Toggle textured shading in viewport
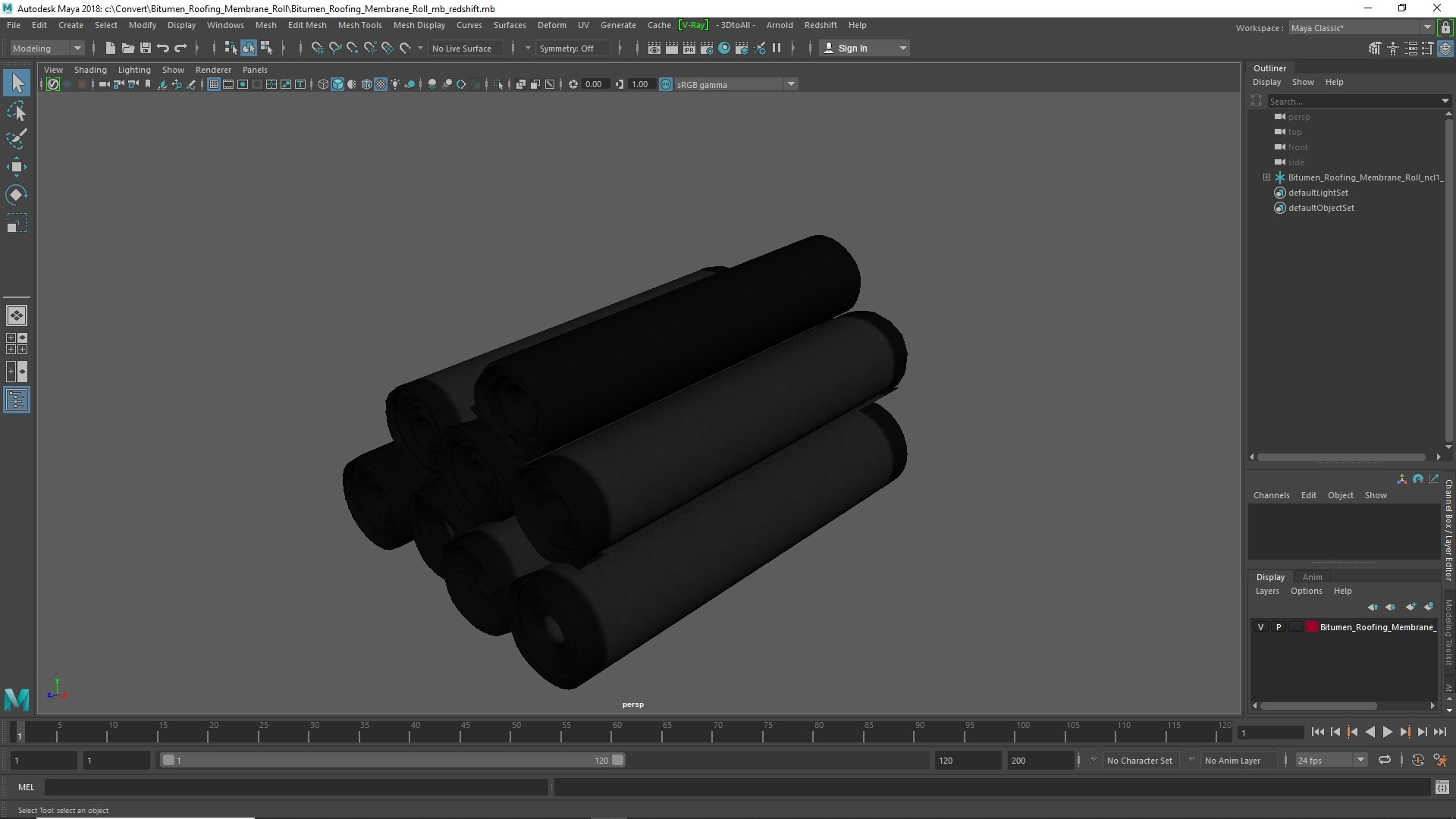1456x819 pixels. [381, 84]
